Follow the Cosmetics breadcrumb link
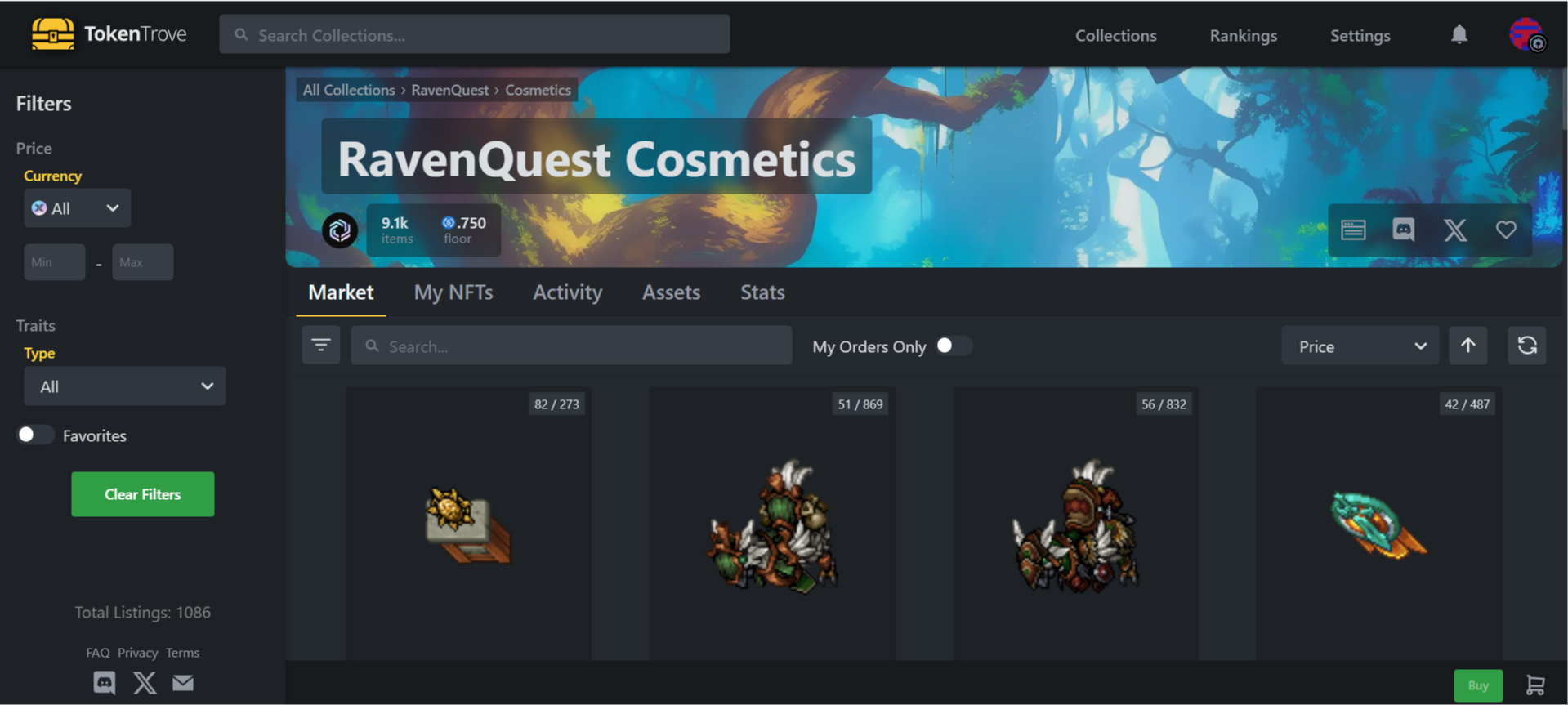 click(538, 90)
